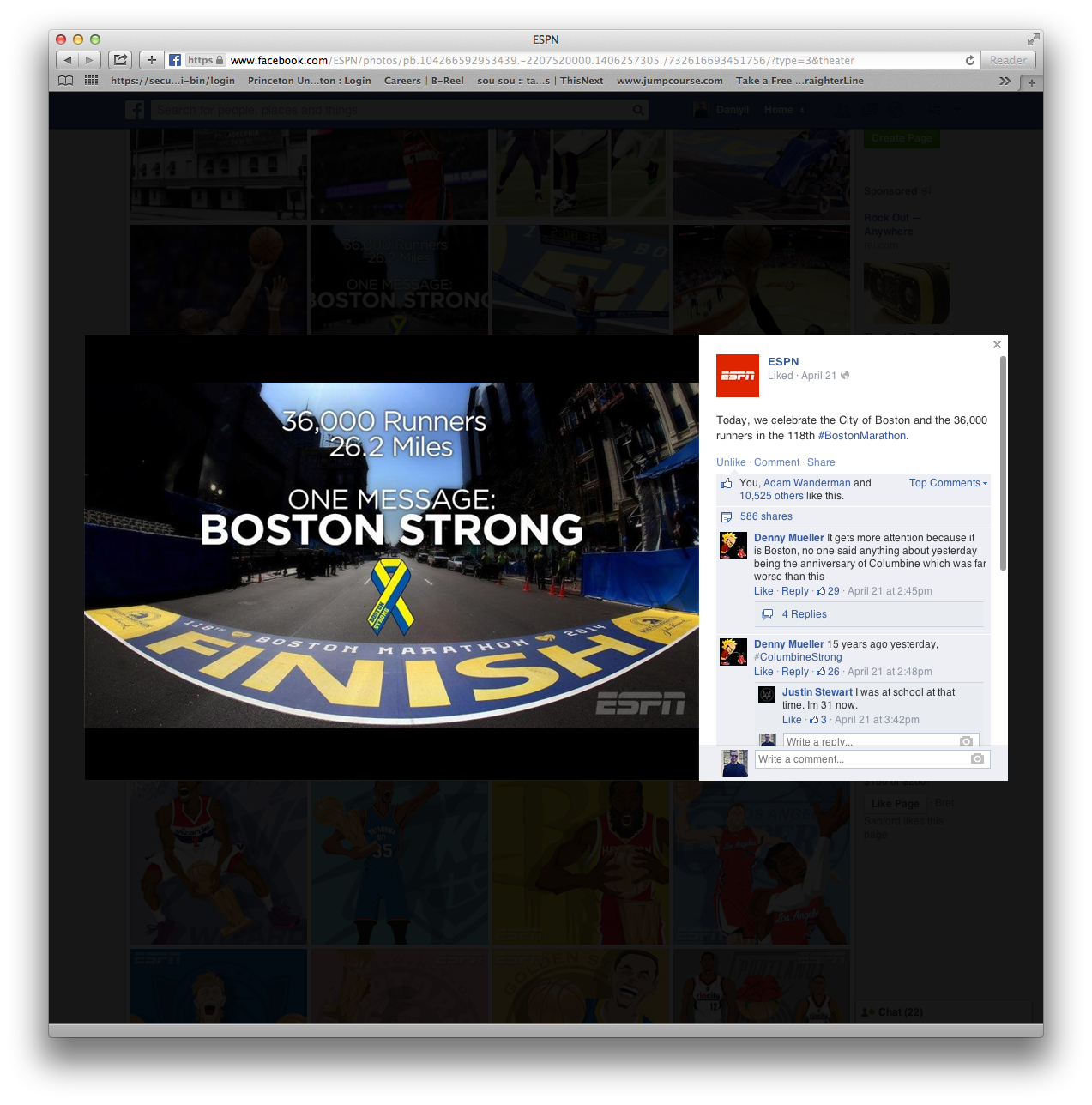
Task: Open the Reading List book icon
Action: click(x=66, y=81)
